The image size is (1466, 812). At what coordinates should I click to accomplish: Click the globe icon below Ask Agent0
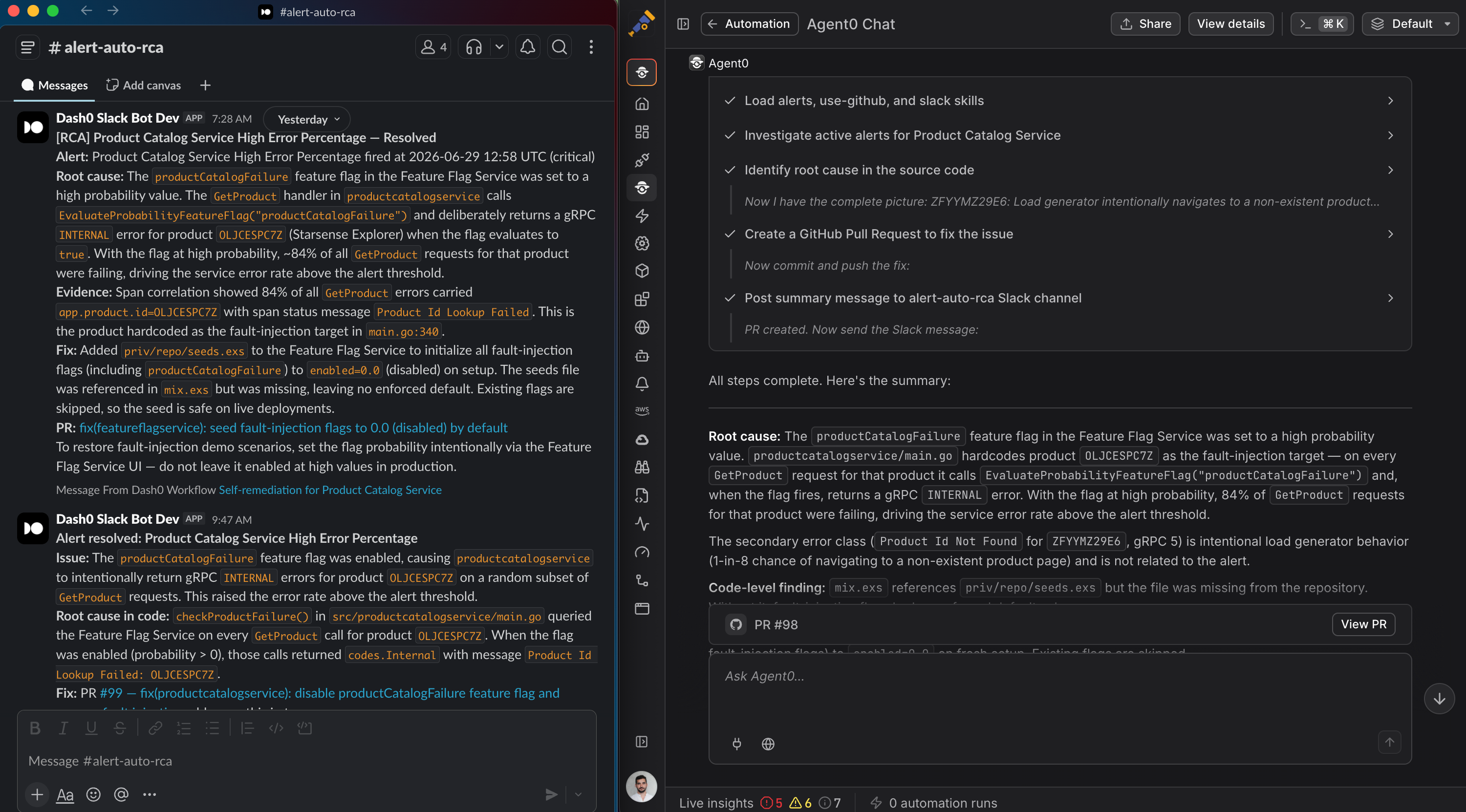click(x=768, y=744)
